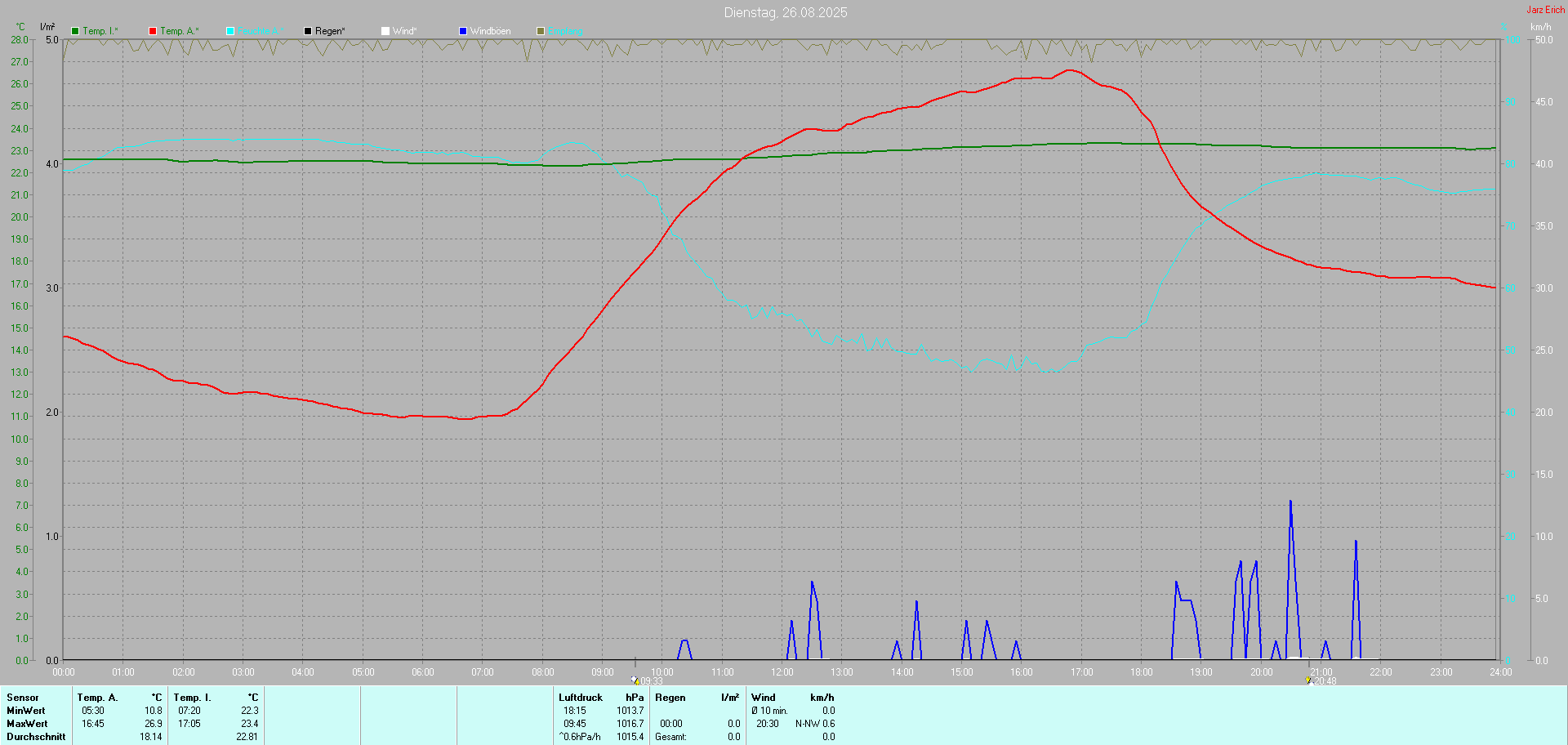The image size is (1568, 745).
Task: Click the km/h axis unit label
Action: [1540, 27]
